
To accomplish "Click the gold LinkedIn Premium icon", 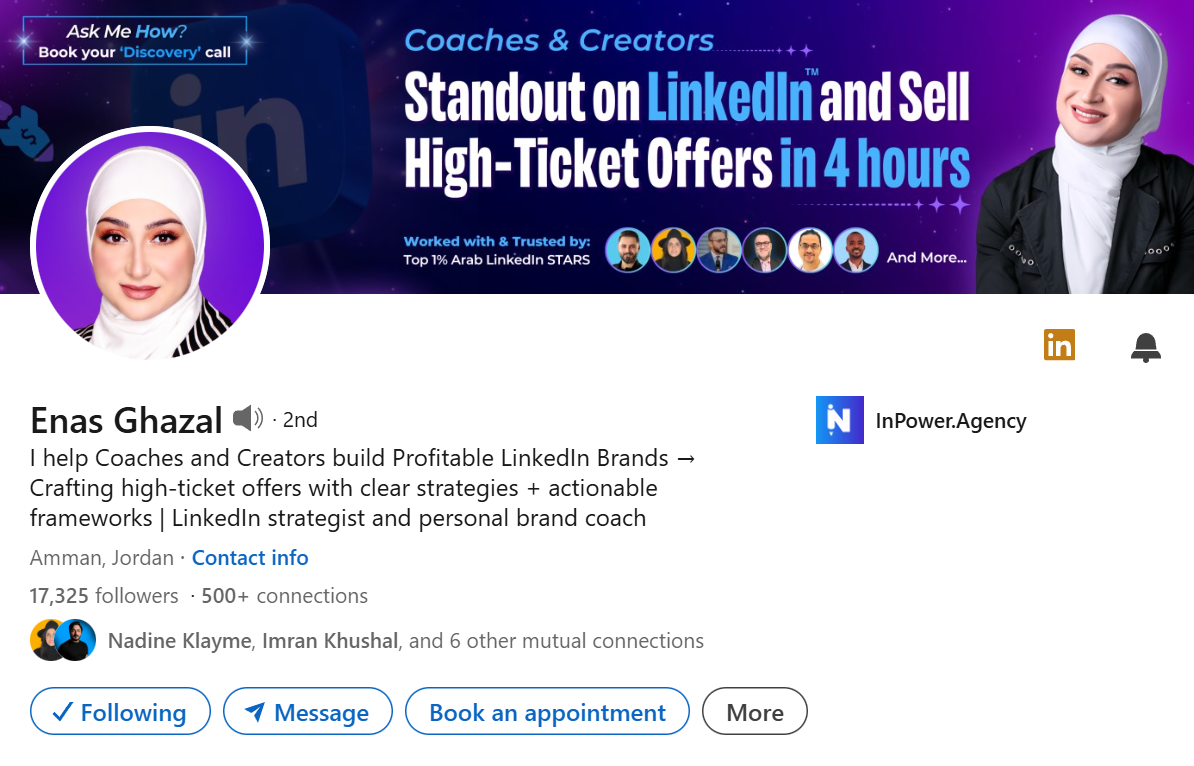I will tap(1059, 345).
